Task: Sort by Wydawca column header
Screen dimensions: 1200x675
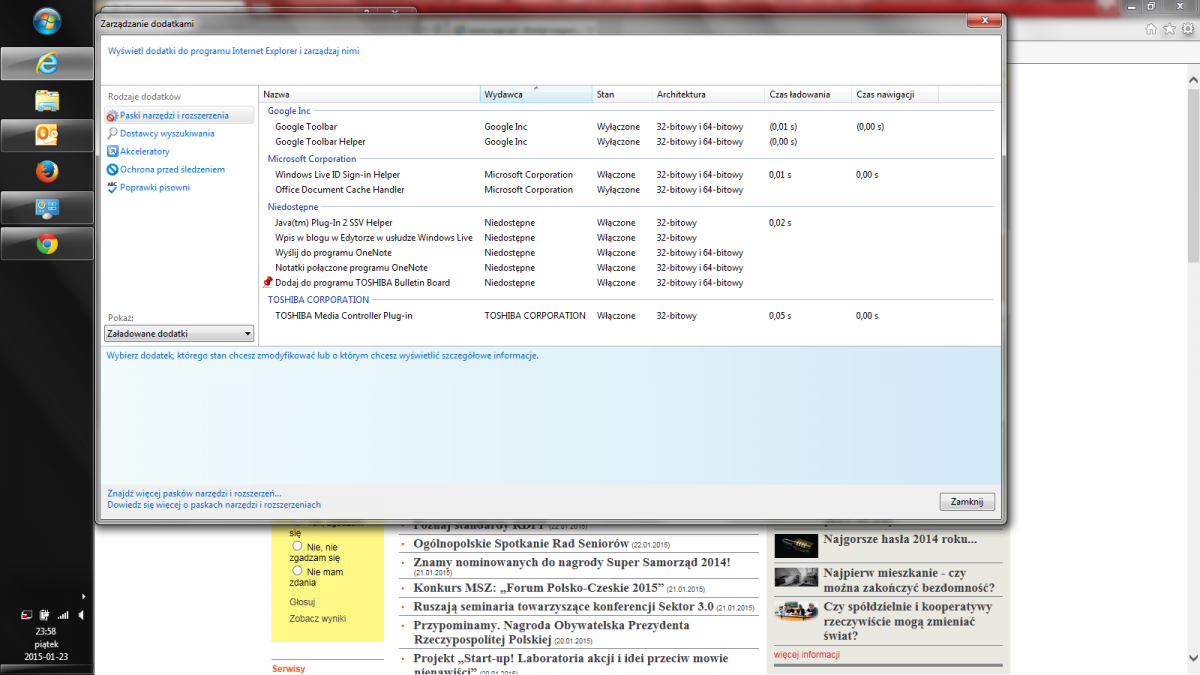Action: tap(536, 95)
